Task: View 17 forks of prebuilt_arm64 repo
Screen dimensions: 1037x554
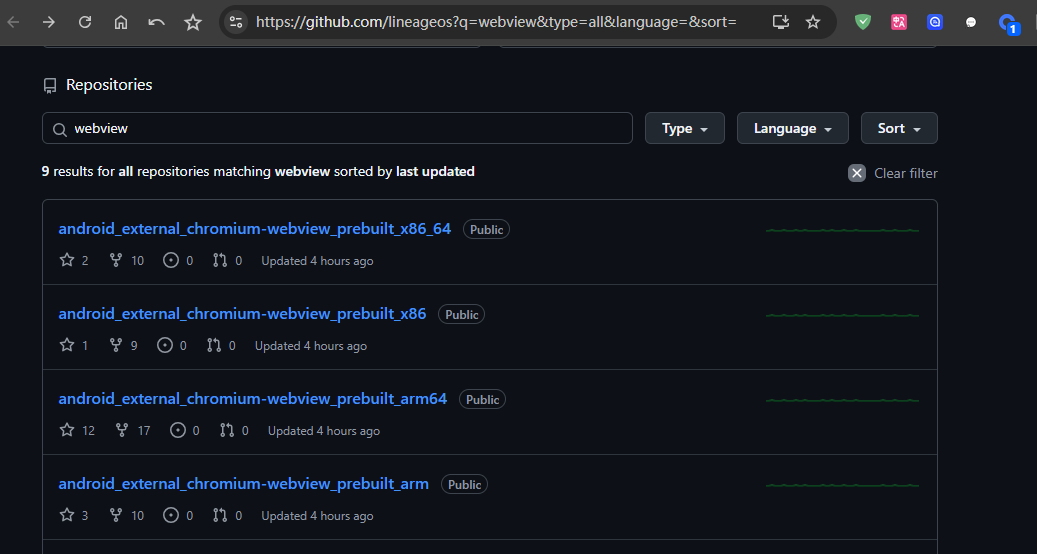Action: coord(133,430)
